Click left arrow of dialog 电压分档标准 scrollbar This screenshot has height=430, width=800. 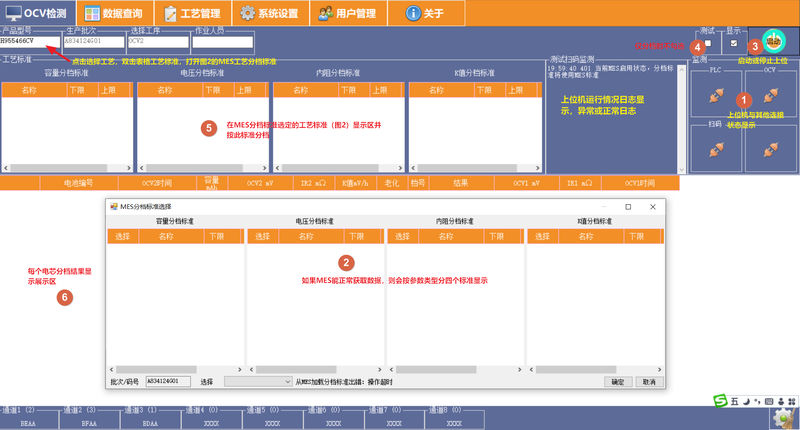pyautogui.click(x=252, y=370)
